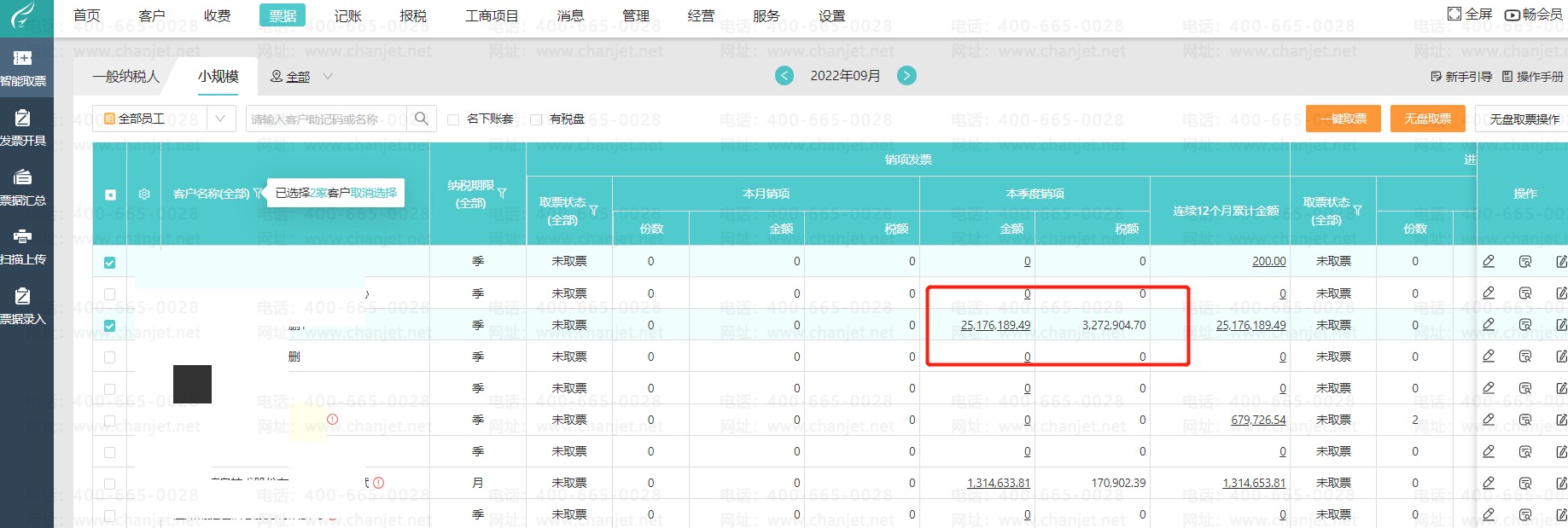Screen dimensions: 1568x528
Task: Click the search magnifier icon
Action: [x=421, y=119]
